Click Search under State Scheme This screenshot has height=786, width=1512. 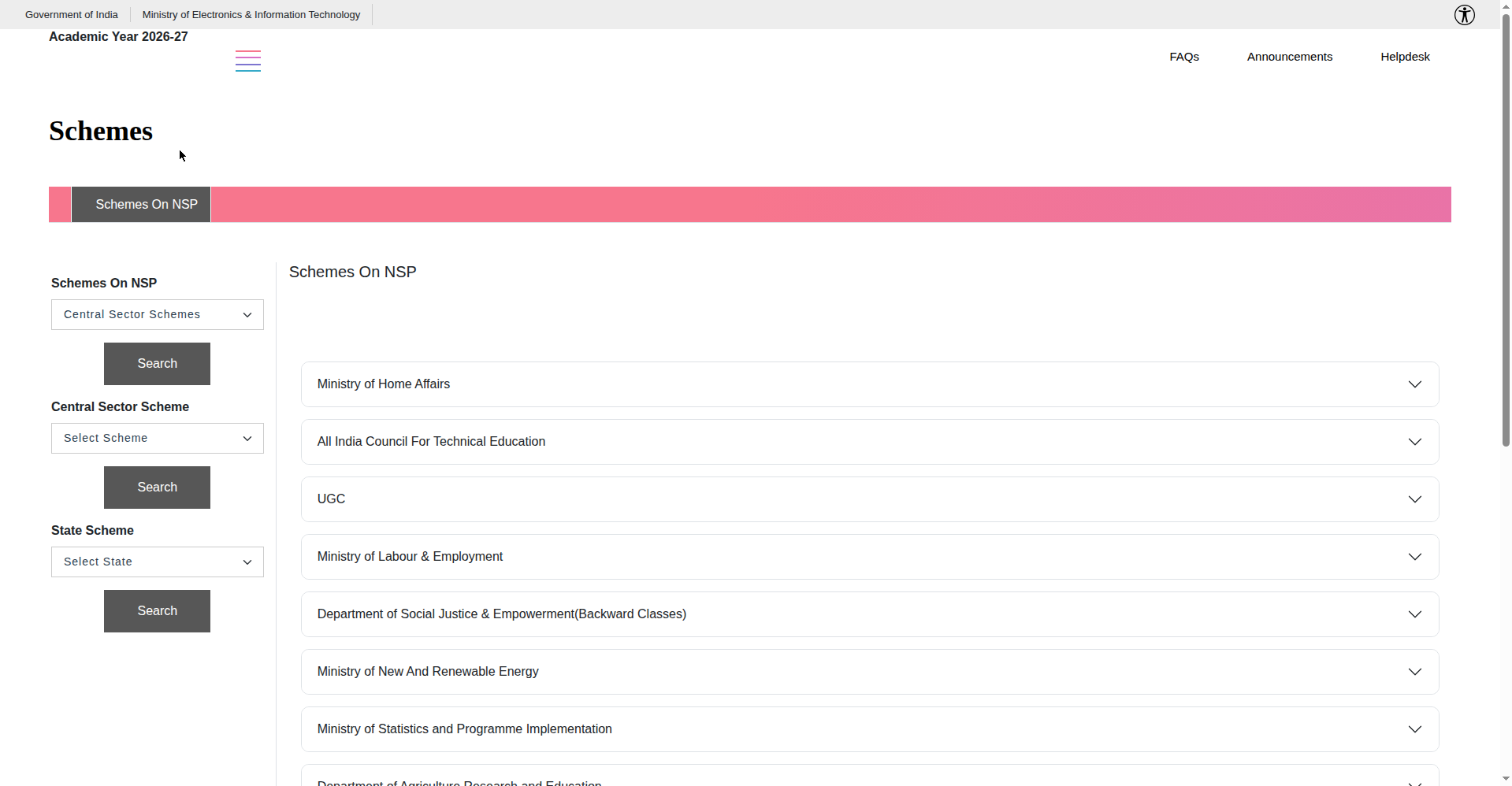tap(157, 611)
